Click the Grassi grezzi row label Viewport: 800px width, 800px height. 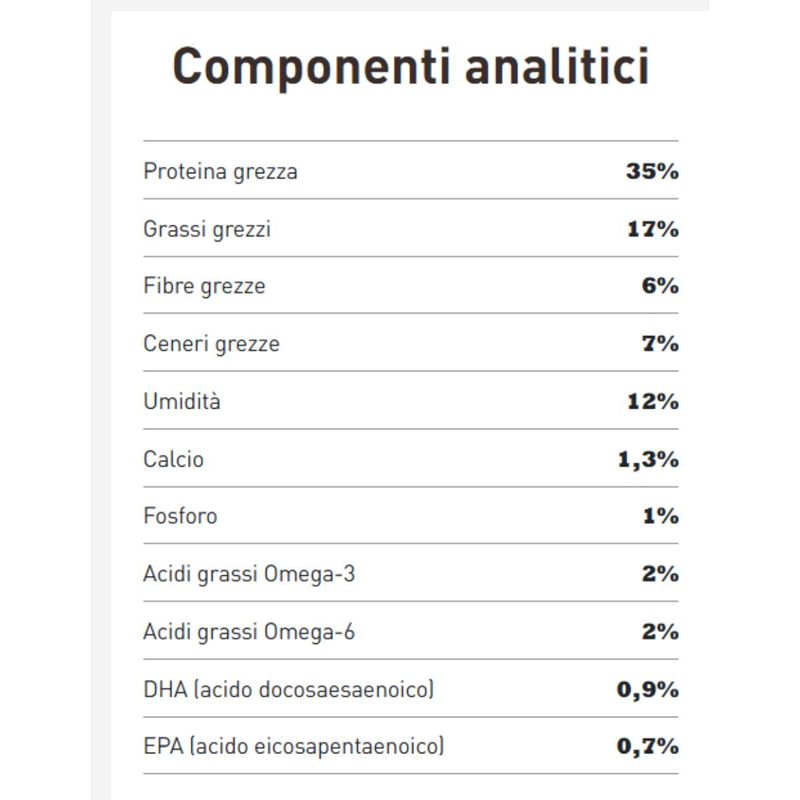click(x=207, y=229)
